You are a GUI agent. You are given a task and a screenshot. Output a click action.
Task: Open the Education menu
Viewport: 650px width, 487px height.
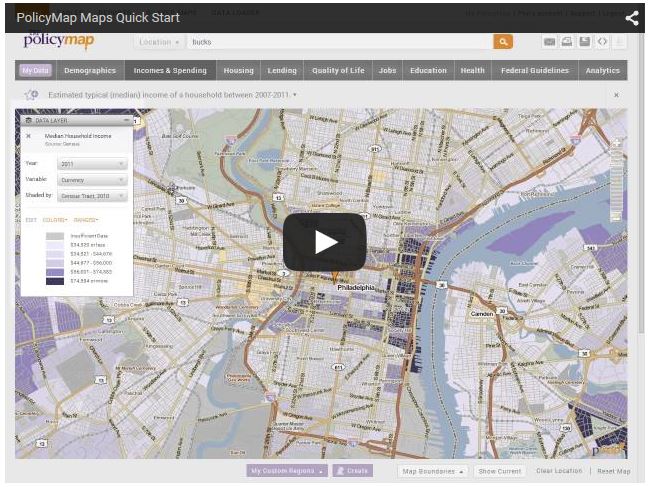(428, 70)
